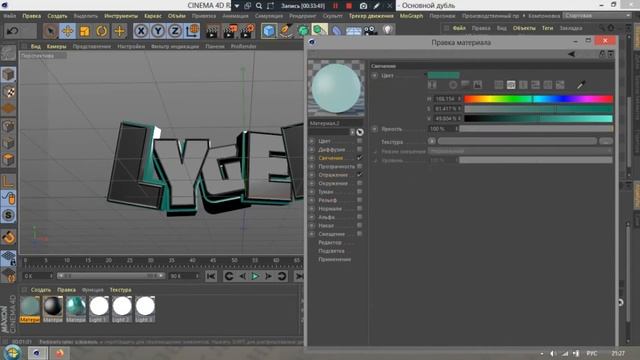Image resolution: width=640 pixels, height=360 pixels.
Task: Click the recorder camera snapshot icon
Action: click(x=363, y=6)
